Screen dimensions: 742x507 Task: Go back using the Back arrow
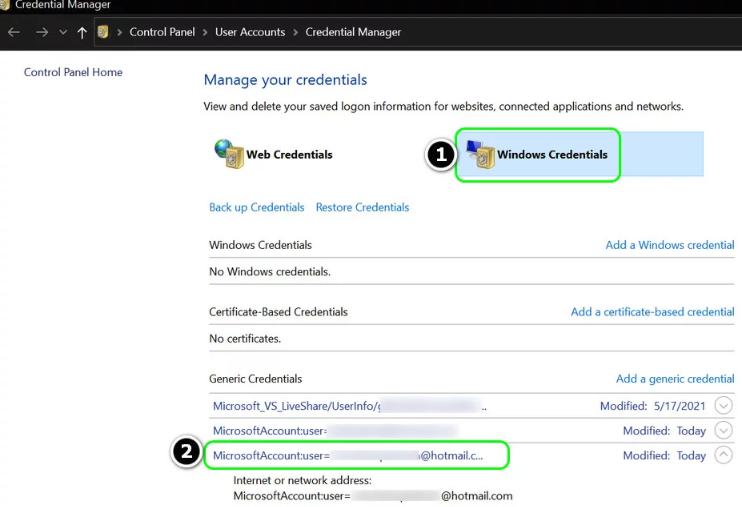pos(14,32)
